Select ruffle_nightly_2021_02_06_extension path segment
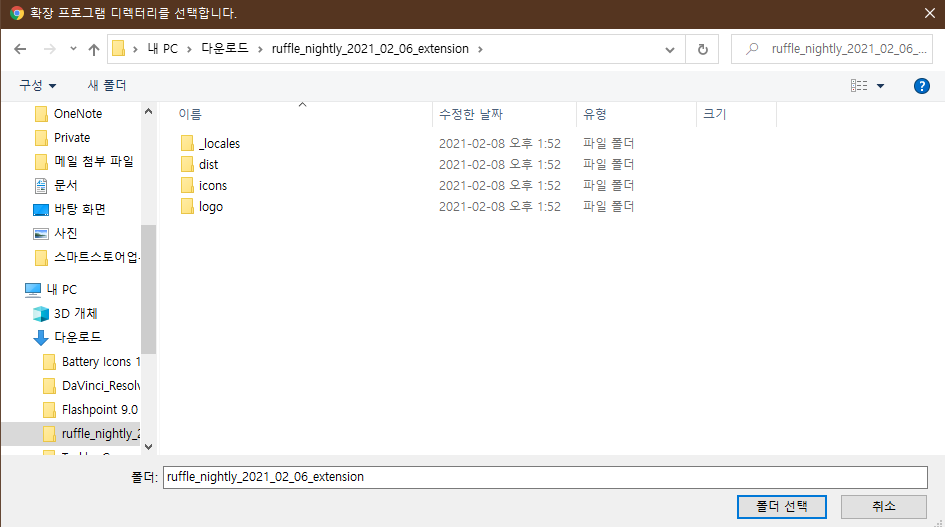 click(370, 49)
